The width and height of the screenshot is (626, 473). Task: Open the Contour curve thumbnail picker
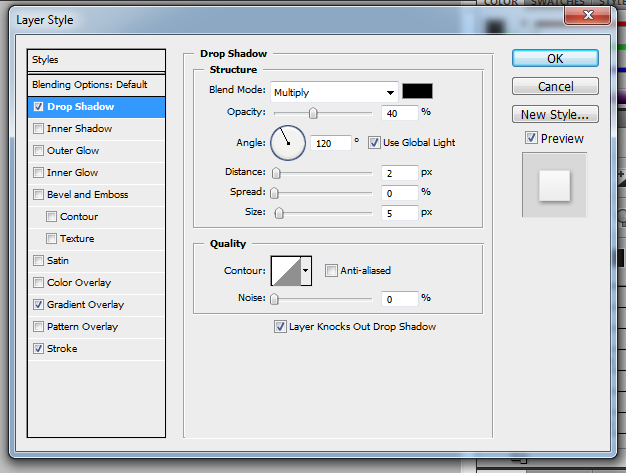coord(286,271)
